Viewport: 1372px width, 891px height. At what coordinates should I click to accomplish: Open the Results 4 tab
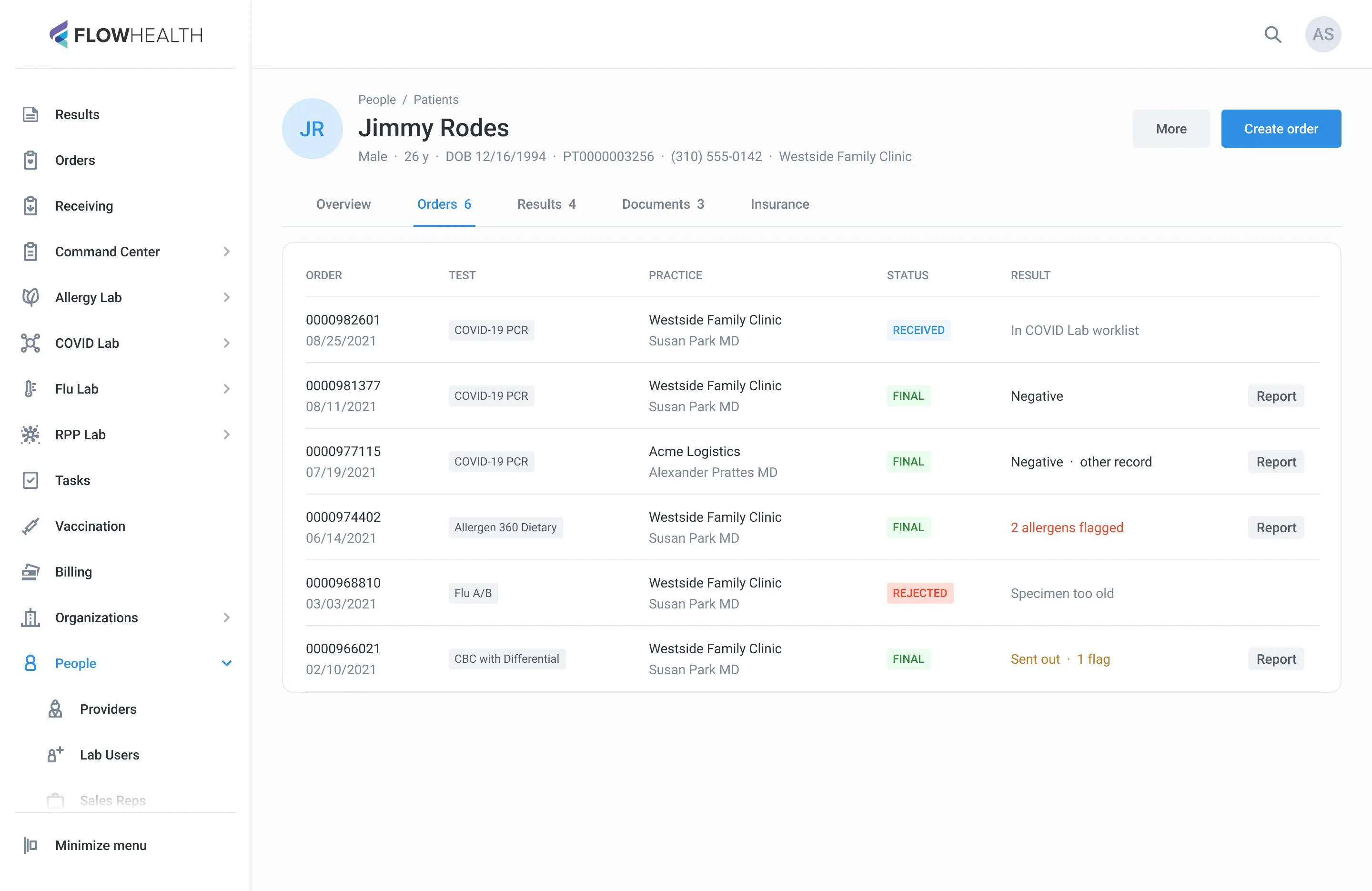point(546,204)
